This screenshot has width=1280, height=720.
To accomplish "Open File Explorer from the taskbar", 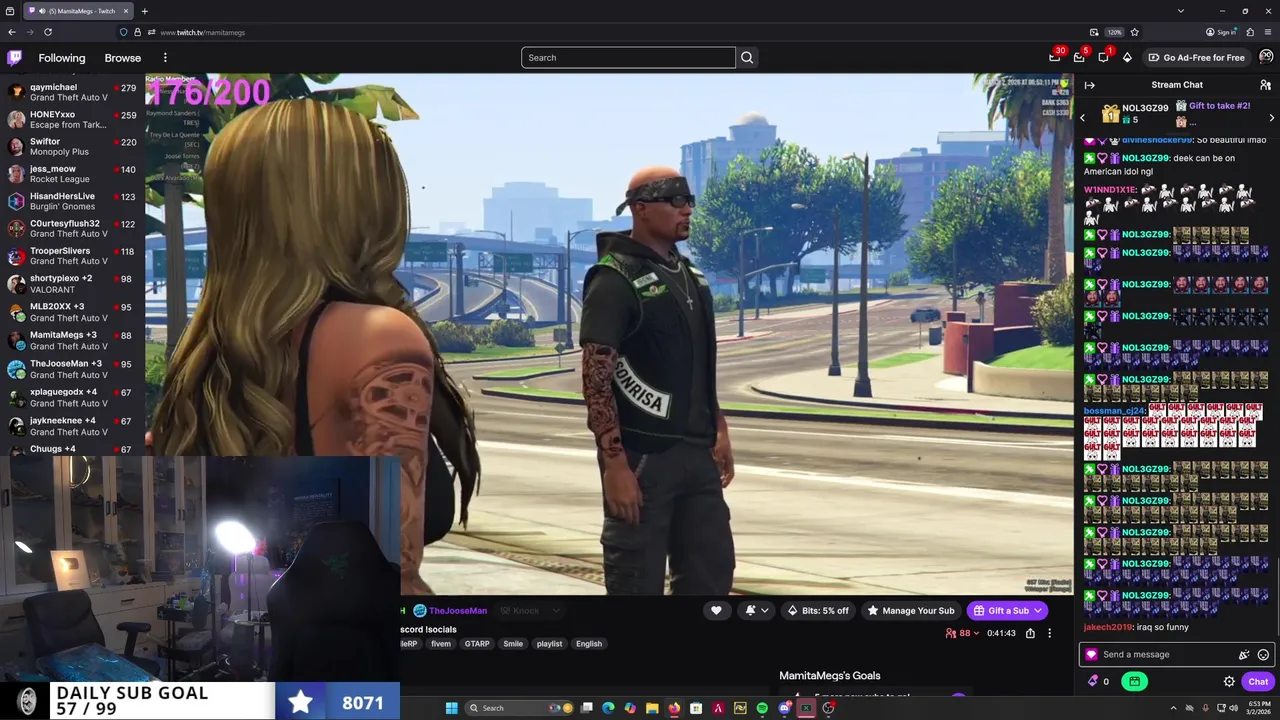I will click(652, 708).
